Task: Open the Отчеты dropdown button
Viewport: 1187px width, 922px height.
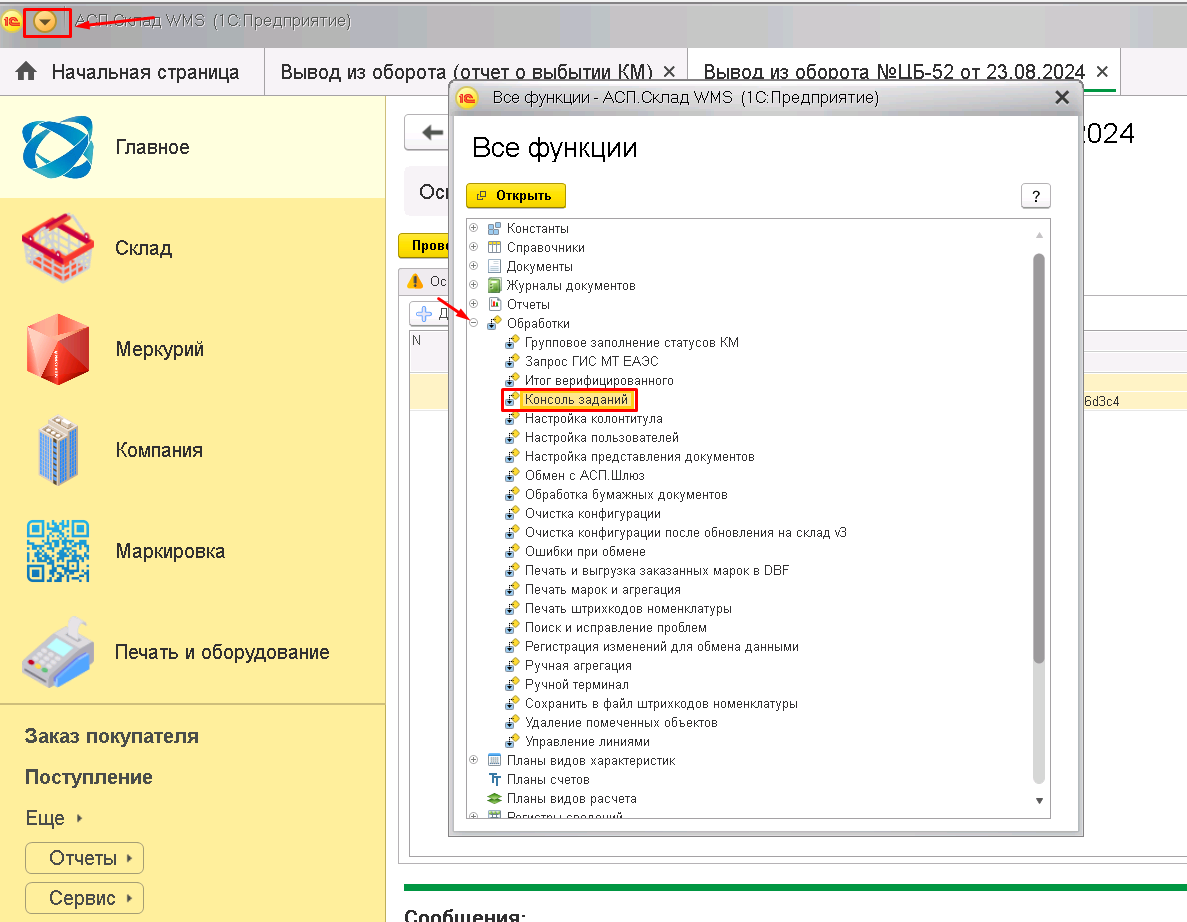Action: tap(84, 858)
